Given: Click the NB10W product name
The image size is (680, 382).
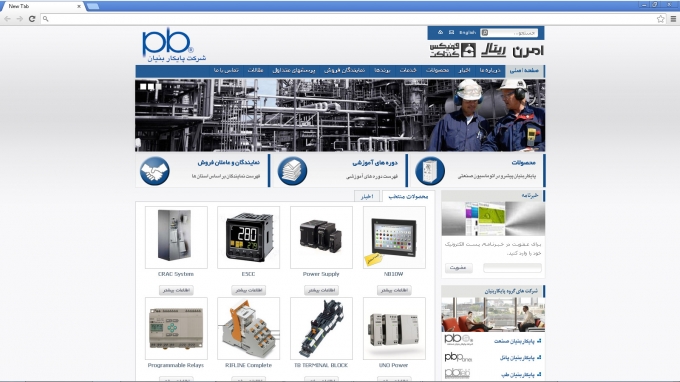Looking at the screenshot, I should coord(394,274).
